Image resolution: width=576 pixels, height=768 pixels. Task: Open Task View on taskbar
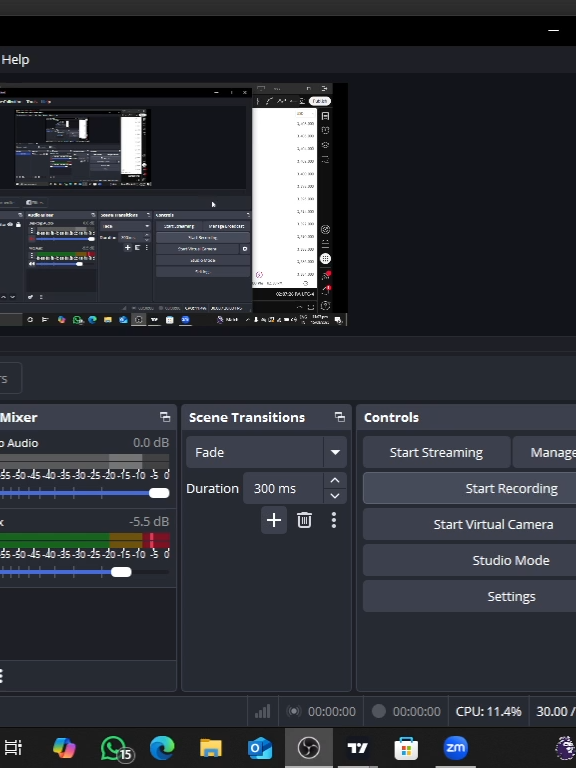pyautogui.click(x=13, y=747)
